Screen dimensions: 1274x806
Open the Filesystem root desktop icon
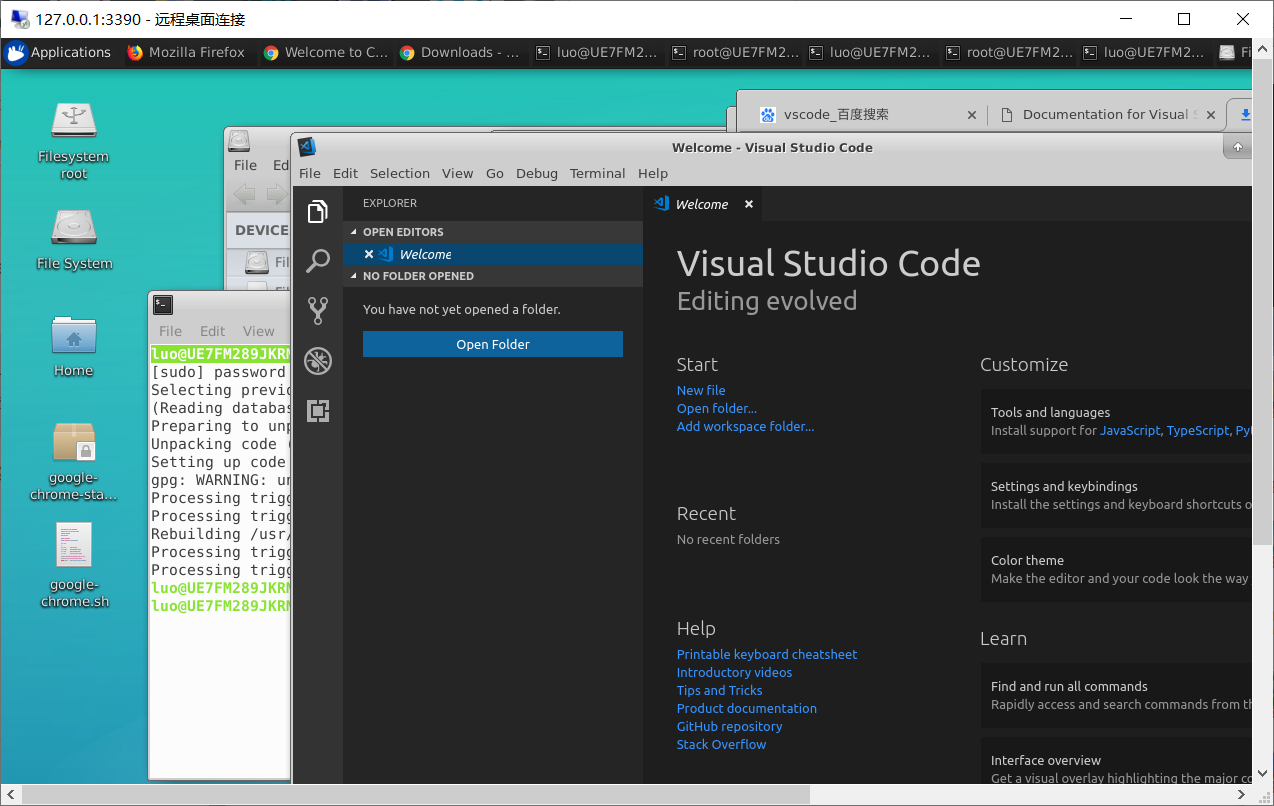[x=73, y=141]
